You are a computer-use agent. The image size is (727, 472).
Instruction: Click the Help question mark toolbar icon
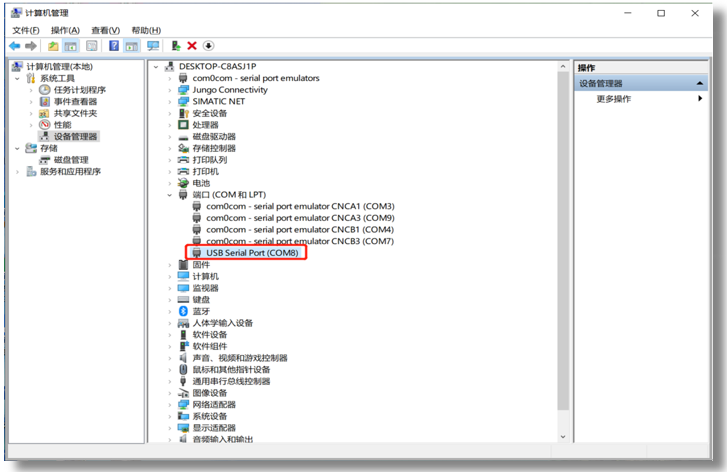pyautogui.click(x=114, y=46)
